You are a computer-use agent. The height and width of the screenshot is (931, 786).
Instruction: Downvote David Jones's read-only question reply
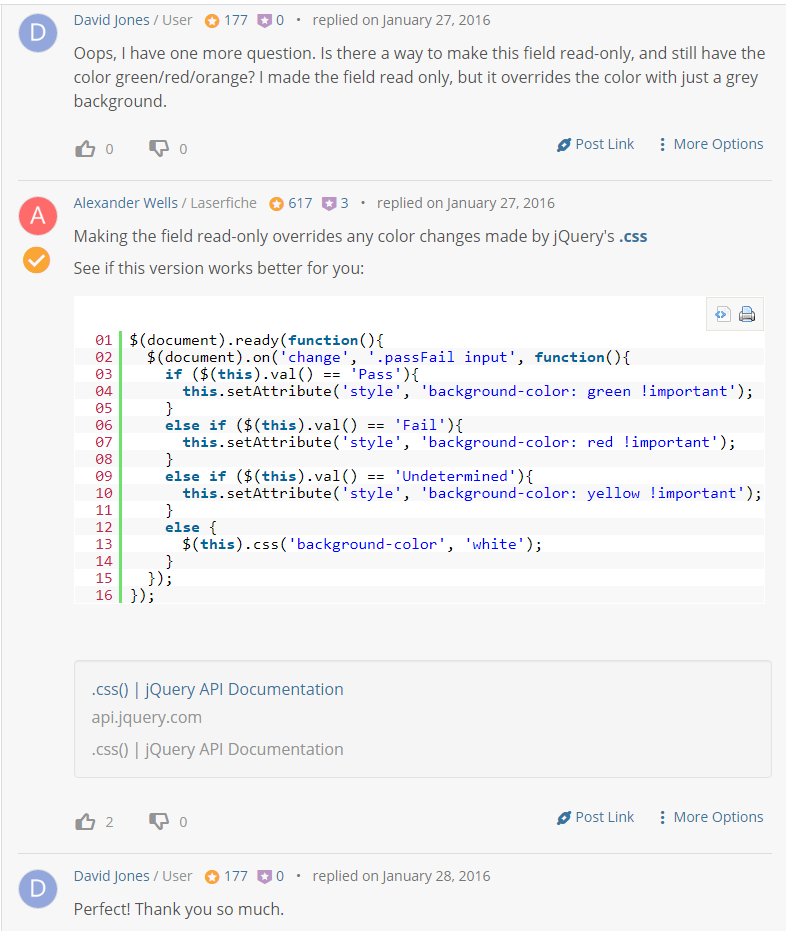click(159, 148)
